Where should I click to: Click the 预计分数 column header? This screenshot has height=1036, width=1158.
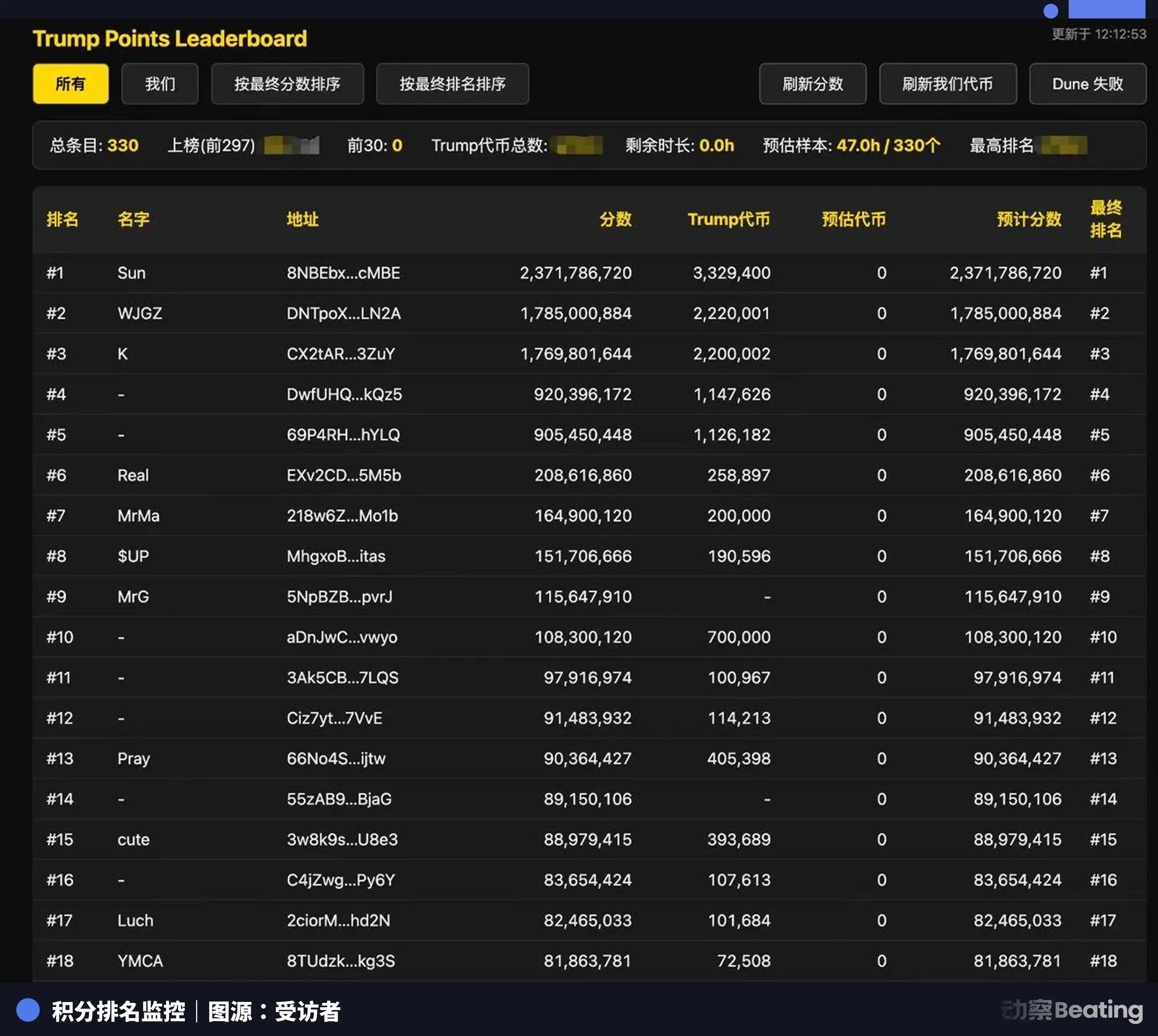1028,220
